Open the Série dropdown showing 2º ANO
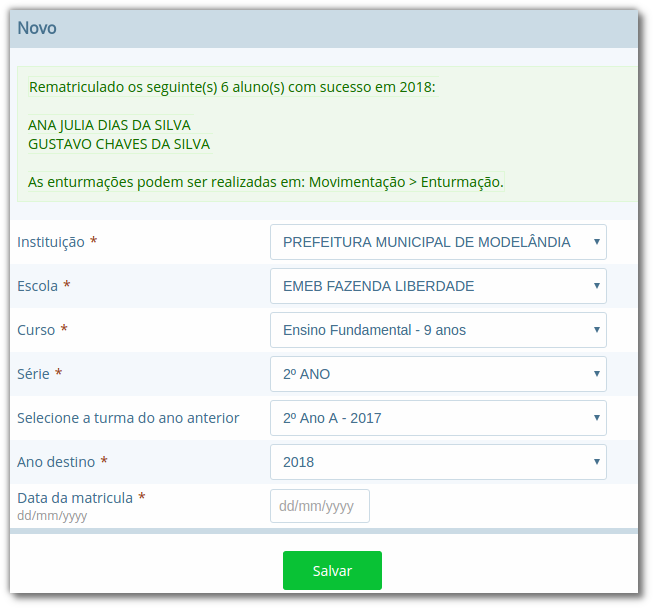654x609 pixels. (438, 374)
